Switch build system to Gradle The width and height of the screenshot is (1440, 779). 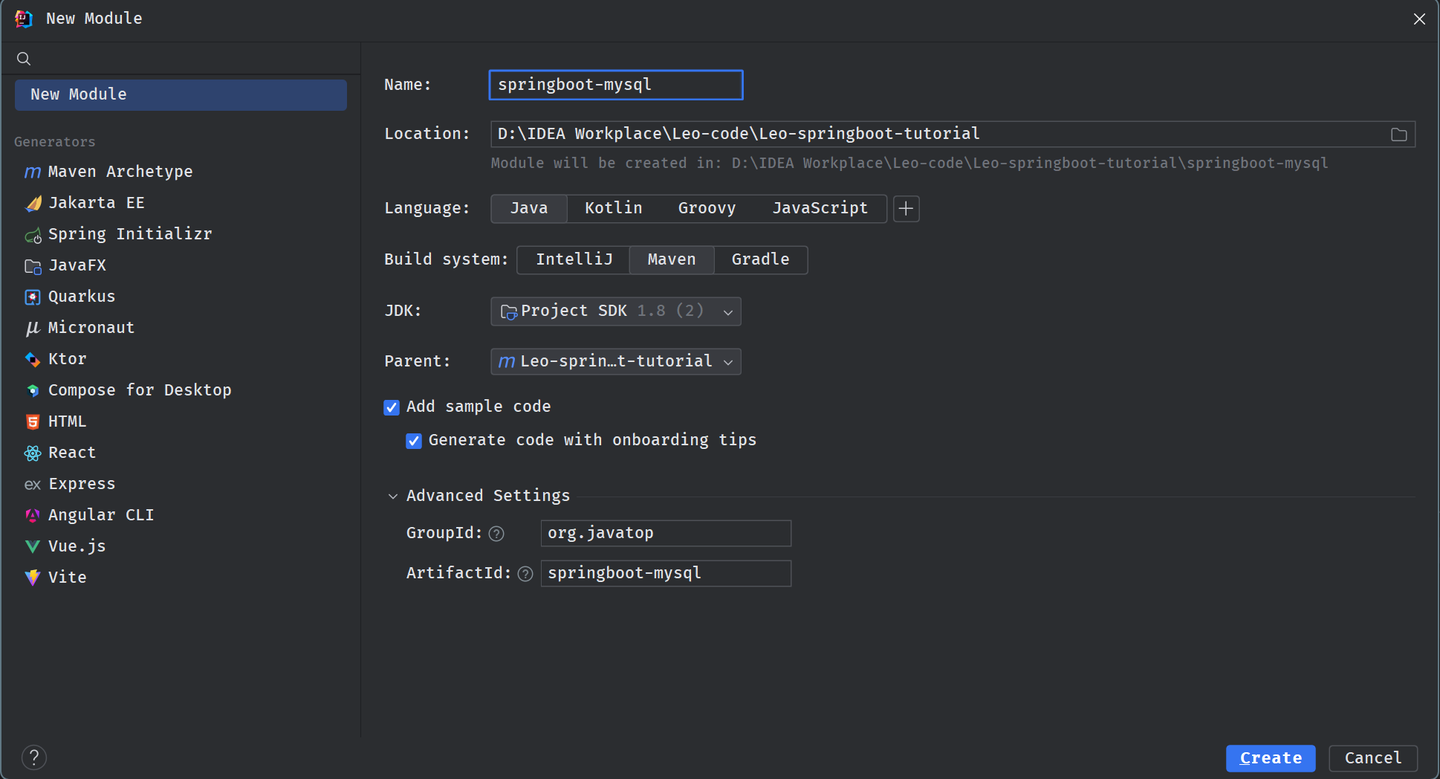pyautogui.click(x=760, y=260)
